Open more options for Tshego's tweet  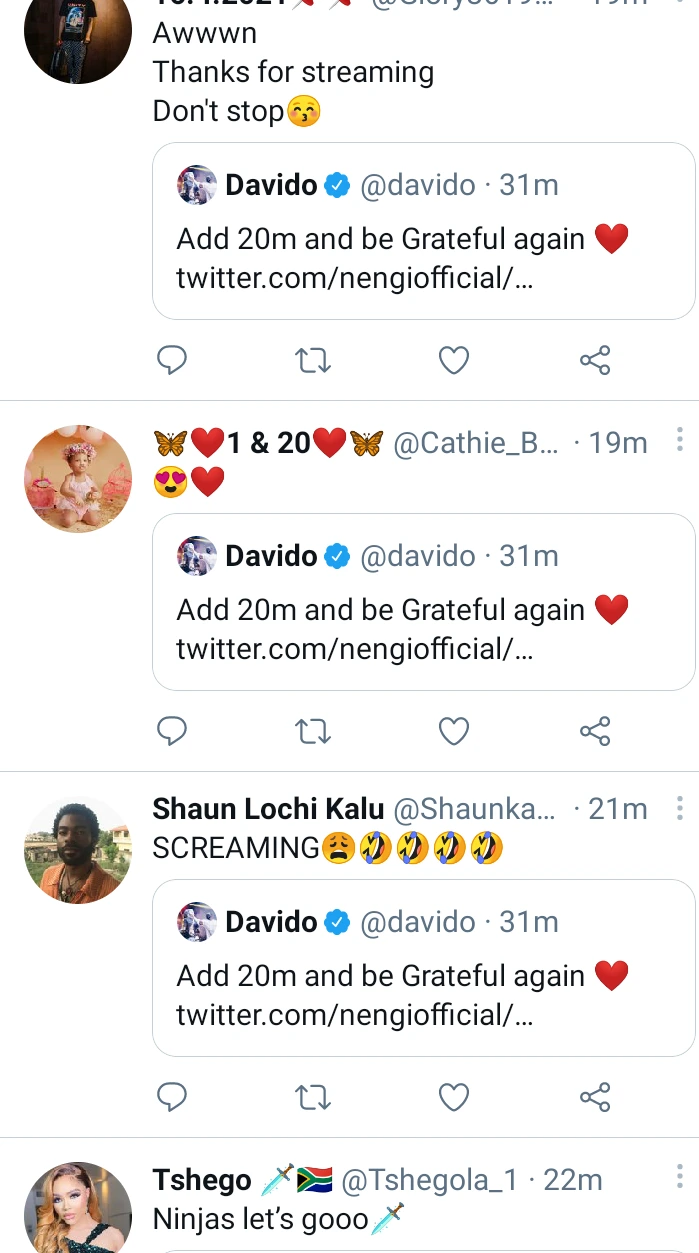679,1176
